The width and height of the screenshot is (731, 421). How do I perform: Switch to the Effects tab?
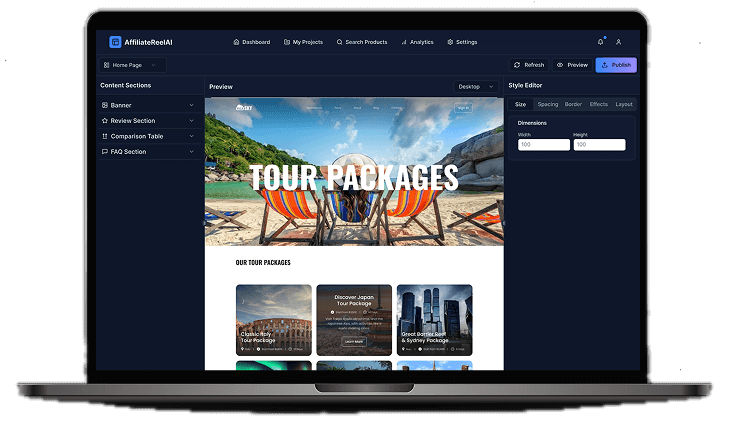point(599,104)
